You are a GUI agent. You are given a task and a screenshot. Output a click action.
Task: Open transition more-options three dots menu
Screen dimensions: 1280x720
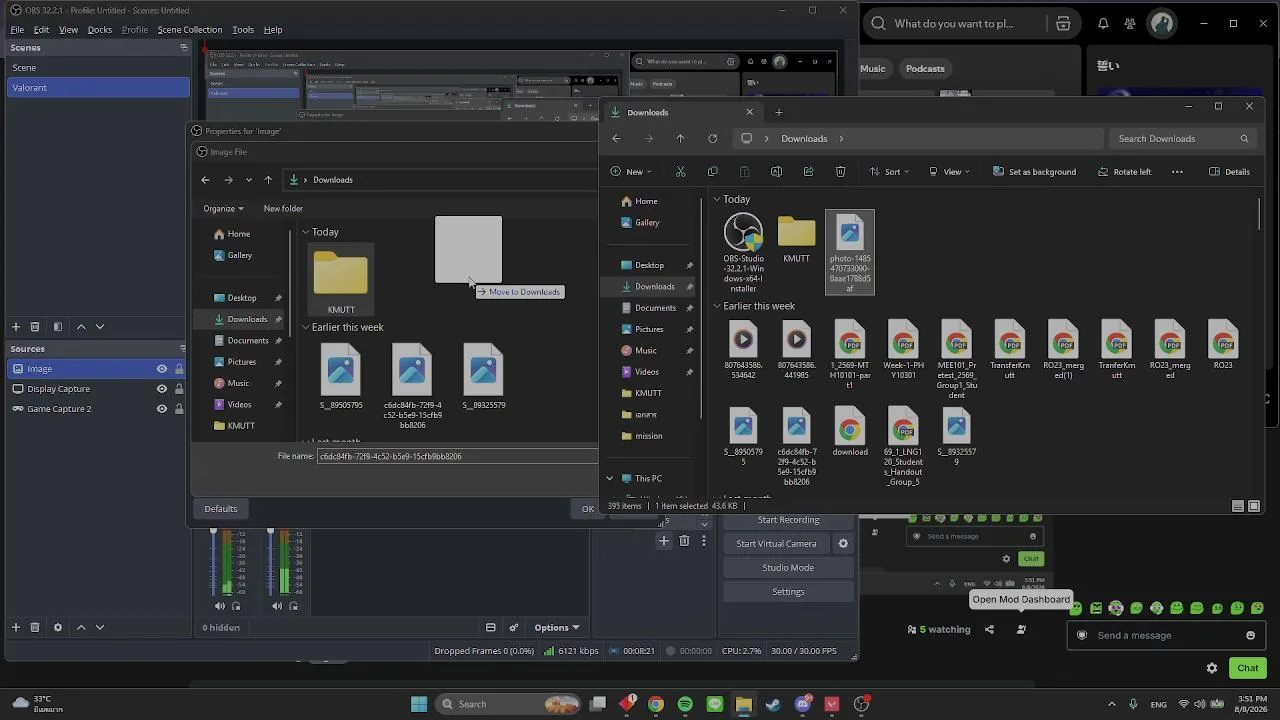(x=703, y=541)
